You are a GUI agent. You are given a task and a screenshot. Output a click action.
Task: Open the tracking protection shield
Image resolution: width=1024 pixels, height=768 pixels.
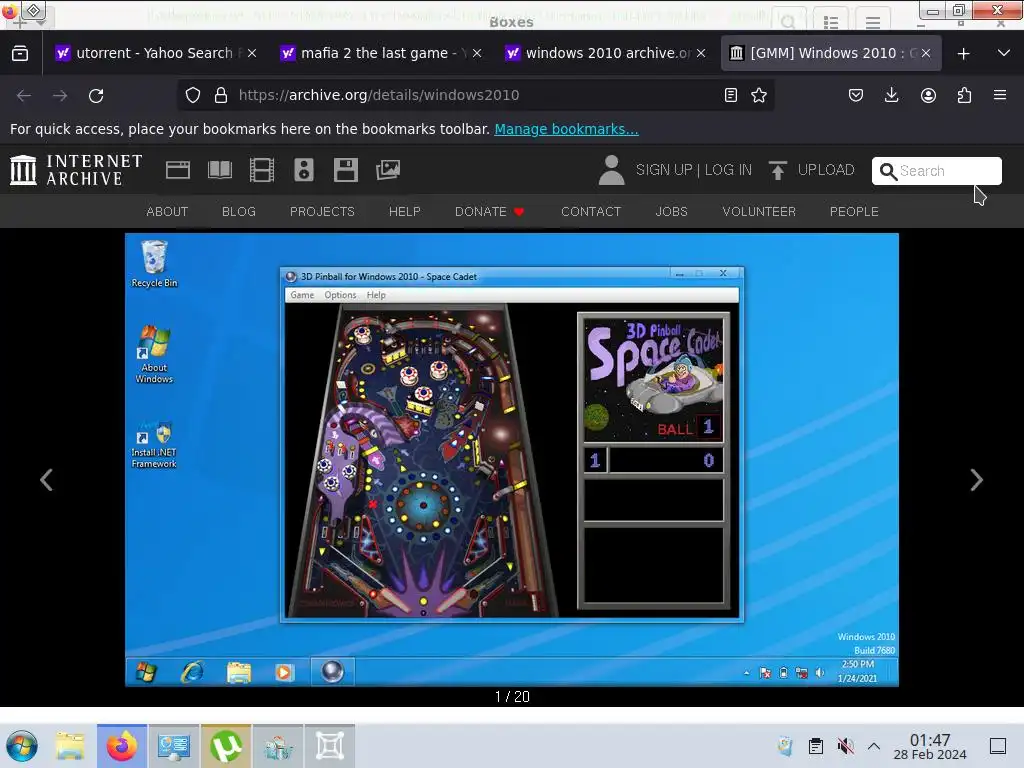coord(193,95)
